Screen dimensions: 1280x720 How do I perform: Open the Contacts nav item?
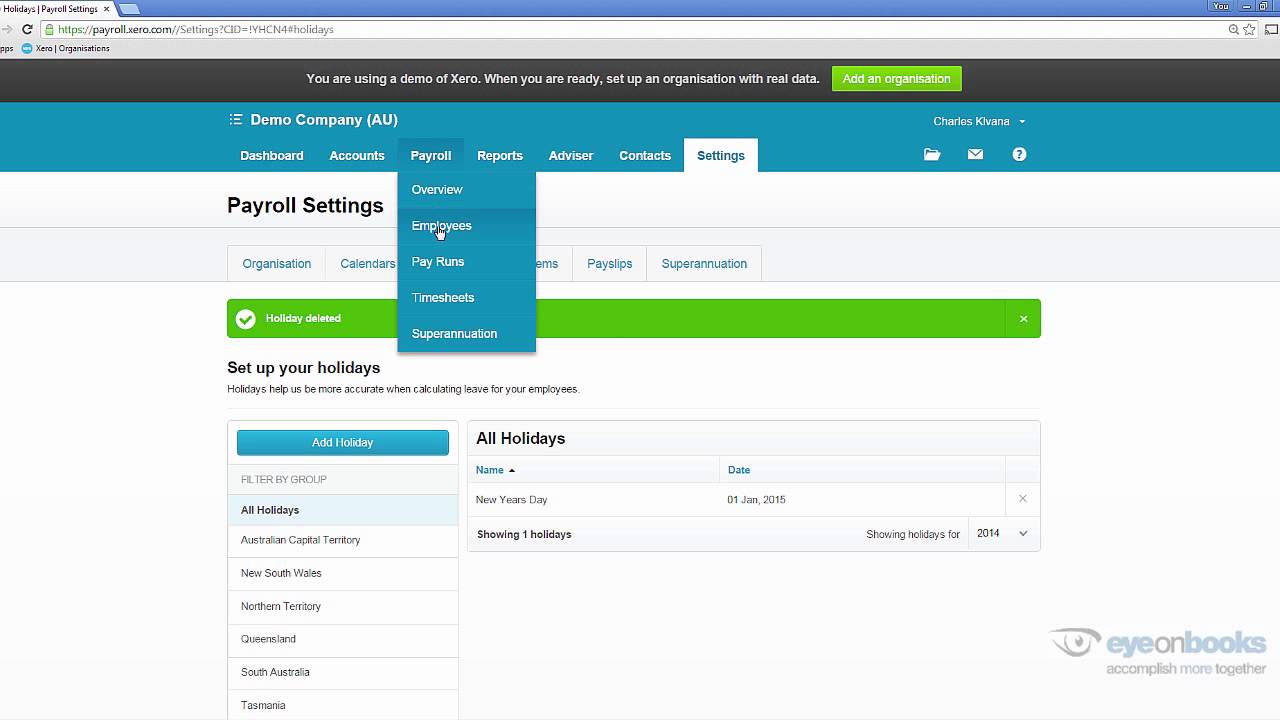pyautogui.click(x=645, y=156)
